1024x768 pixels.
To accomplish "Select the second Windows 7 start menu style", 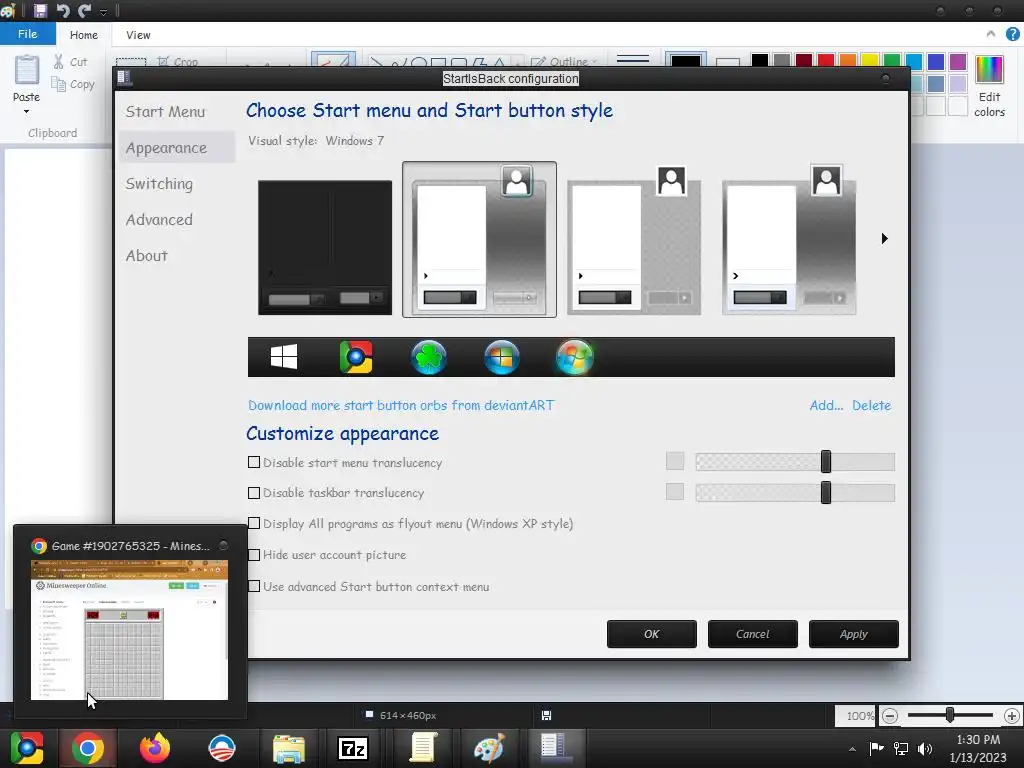I will point(479,240).
